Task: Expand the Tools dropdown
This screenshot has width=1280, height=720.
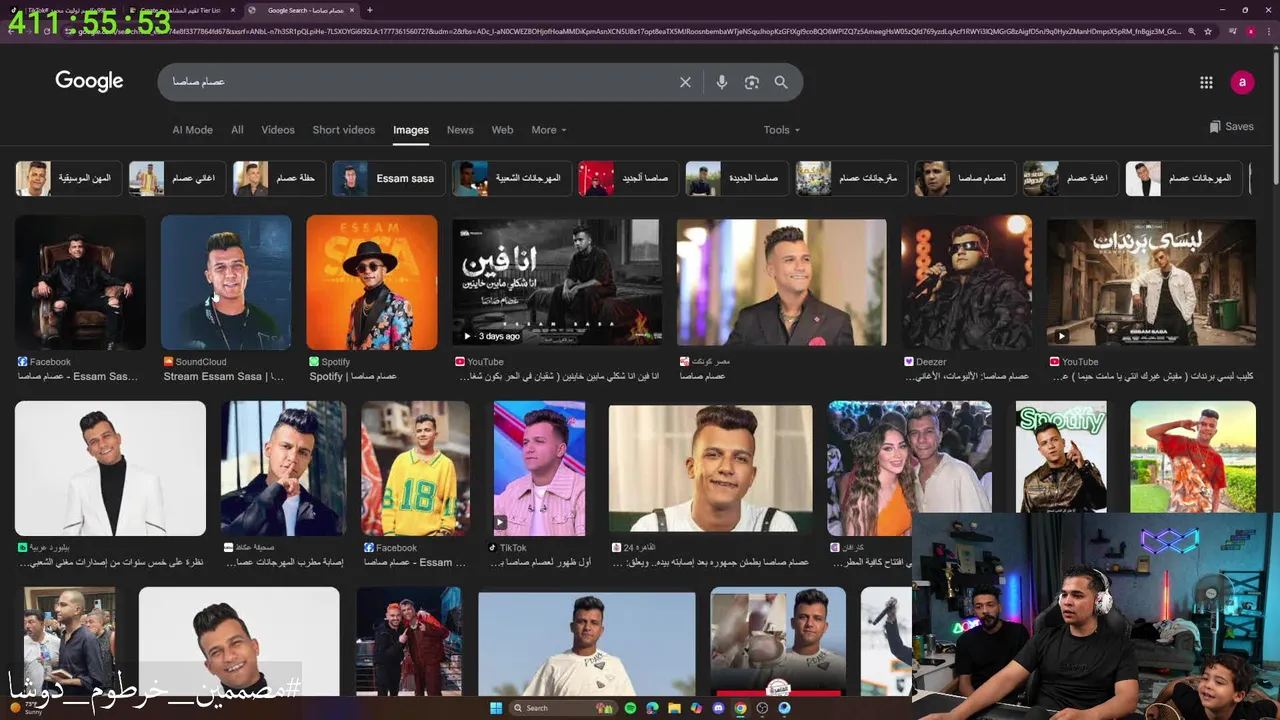Action: [x=782, y=130]
